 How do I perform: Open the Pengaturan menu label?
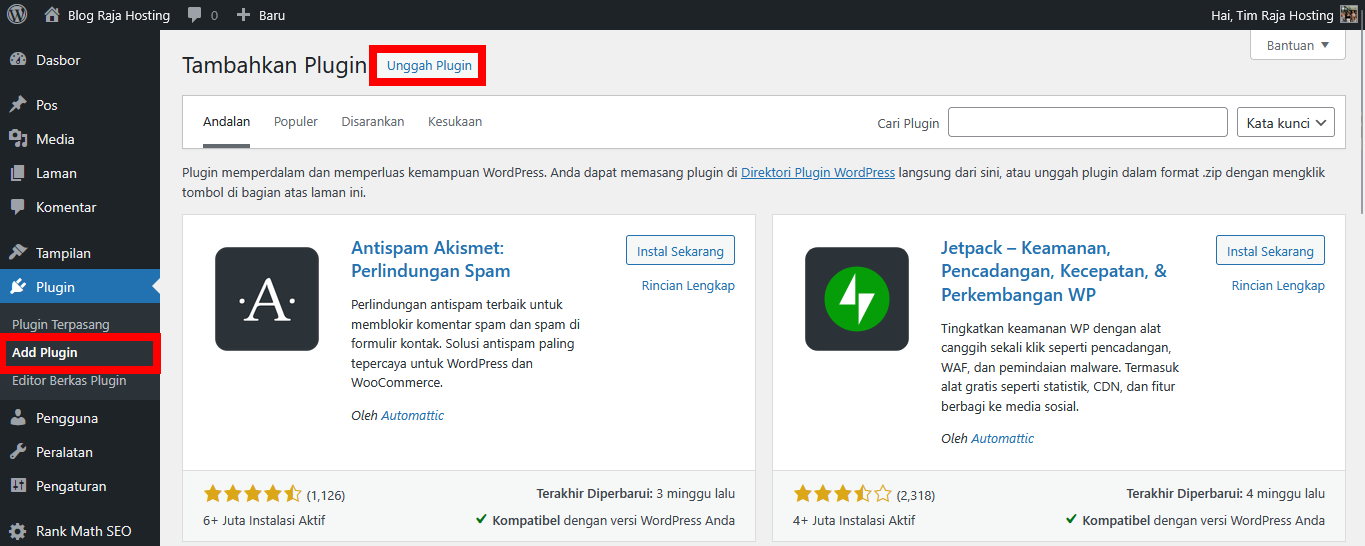coord(71,486)
